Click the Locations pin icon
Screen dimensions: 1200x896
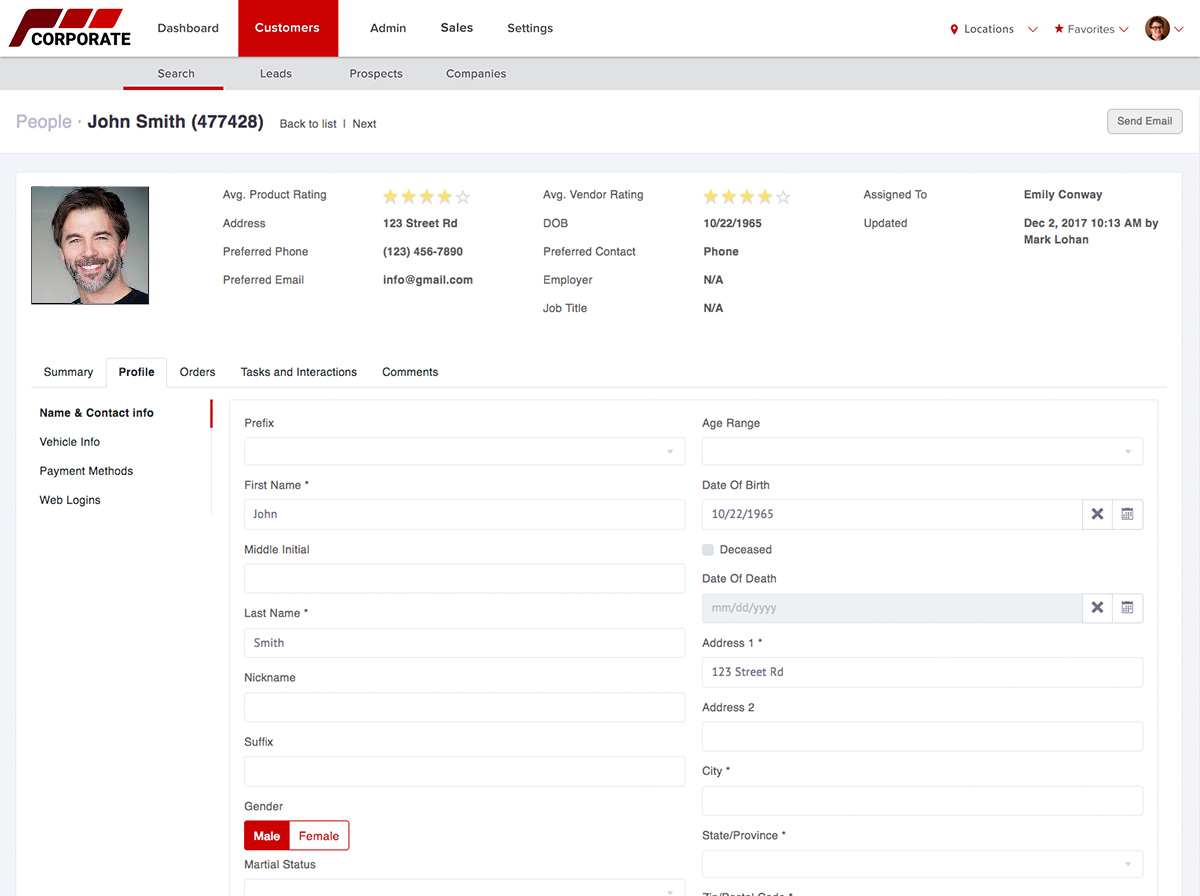pos(954,29)
